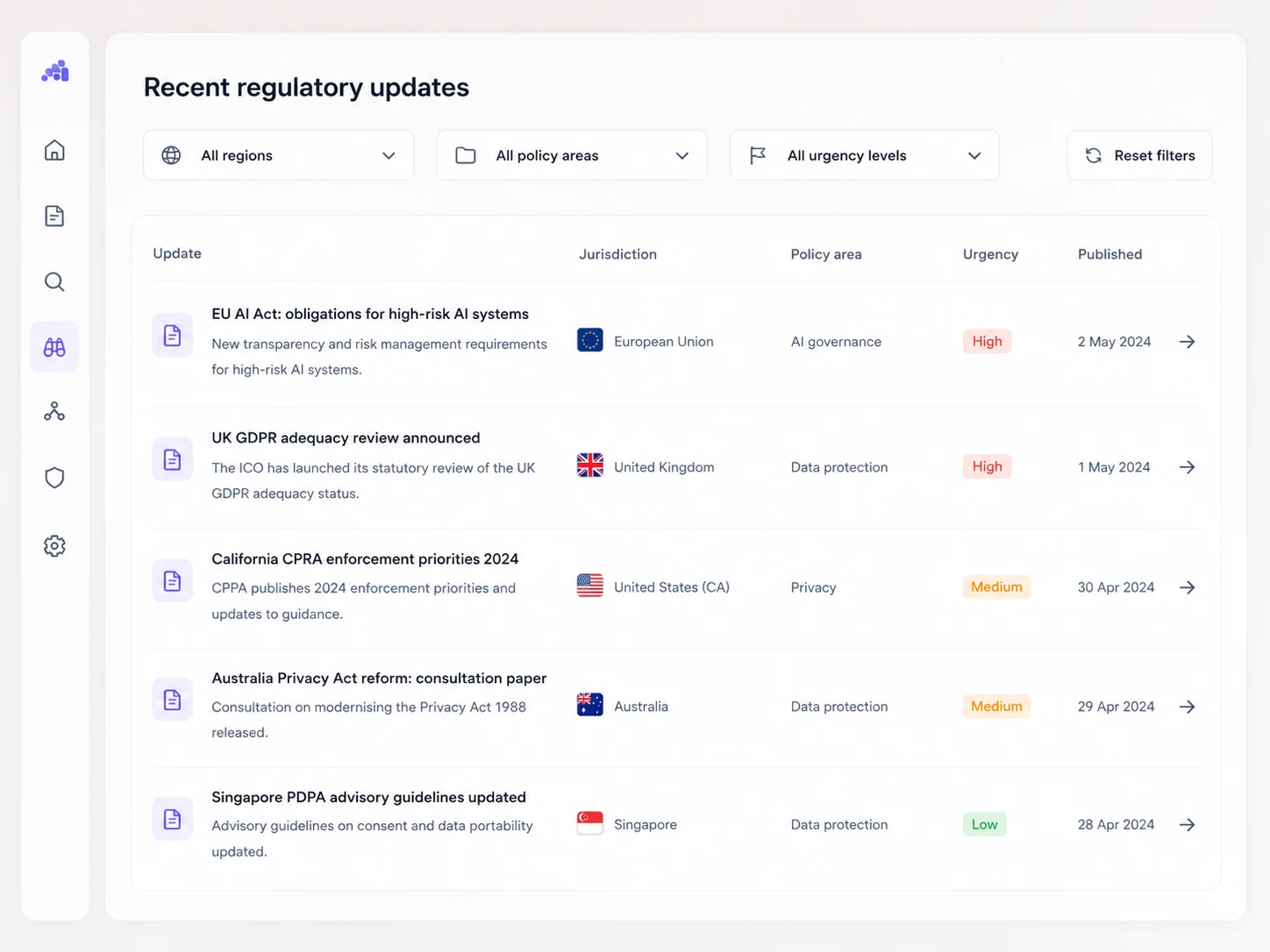This screenshot has height=952, width=1270.
Task: Open the All policy areas dropdown
Action: pyautogui.click(x=572, y=155)
